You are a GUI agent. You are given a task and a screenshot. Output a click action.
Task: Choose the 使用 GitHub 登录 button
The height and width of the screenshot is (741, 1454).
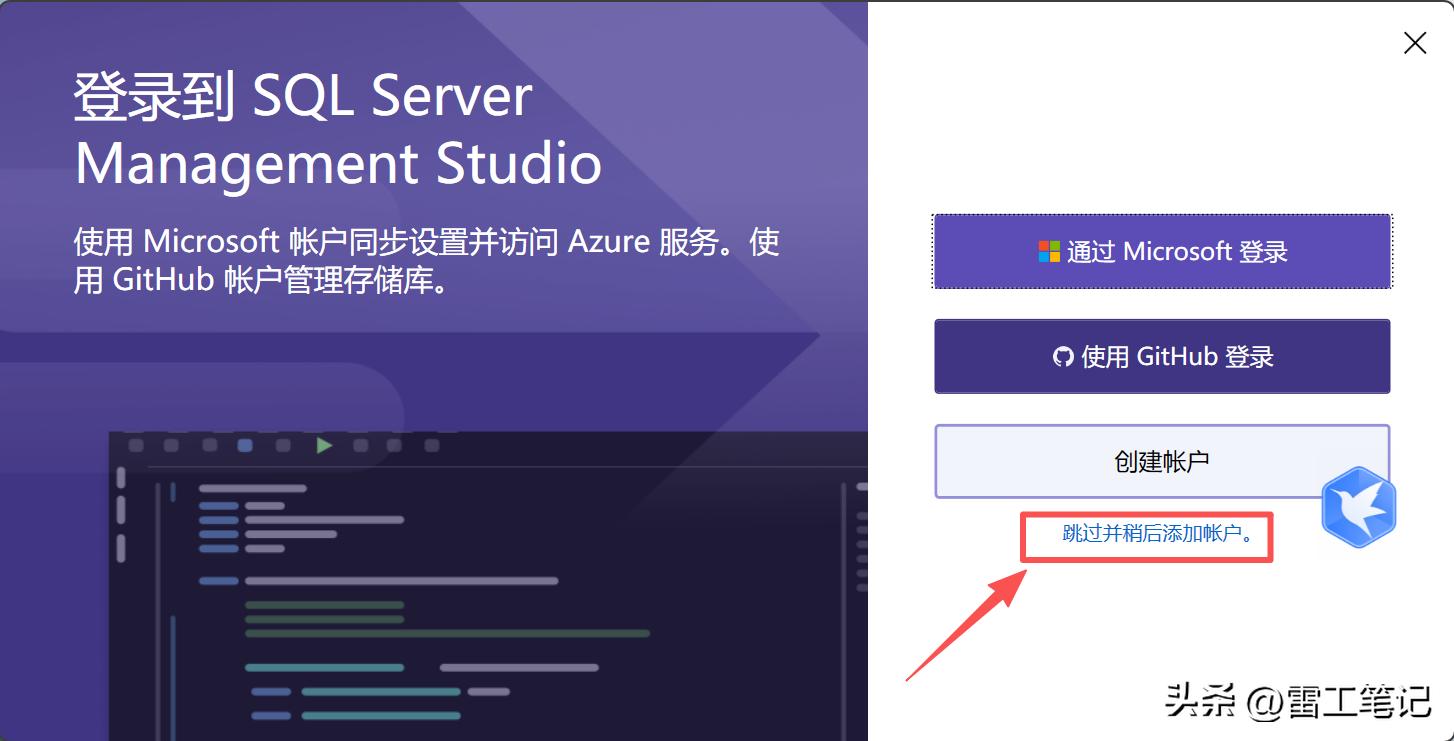pos(1162,356)
